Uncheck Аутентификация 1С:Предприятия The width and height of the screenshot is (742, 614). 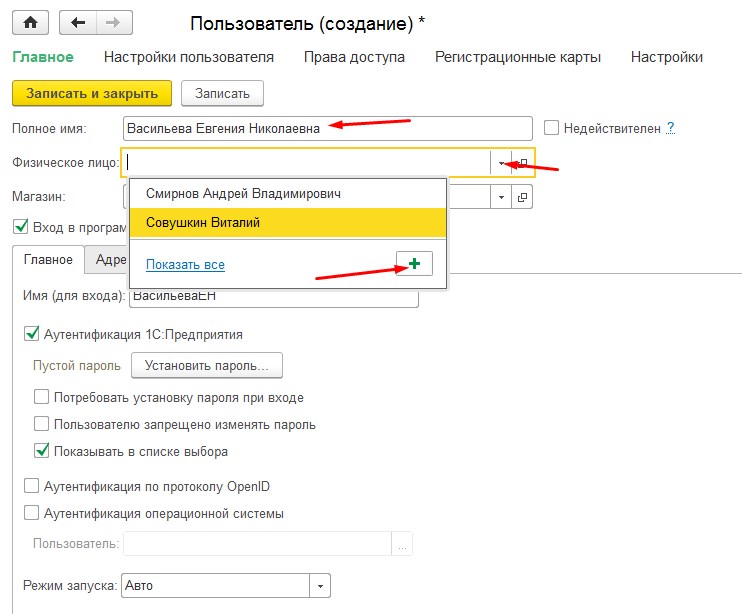tap(31, 334)
